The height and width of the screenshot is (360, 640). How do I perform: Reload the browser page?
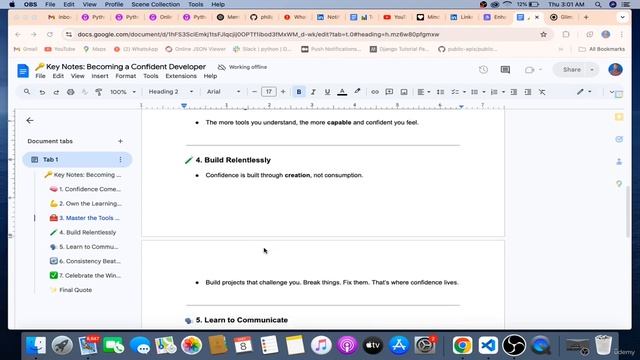(50, 35)
